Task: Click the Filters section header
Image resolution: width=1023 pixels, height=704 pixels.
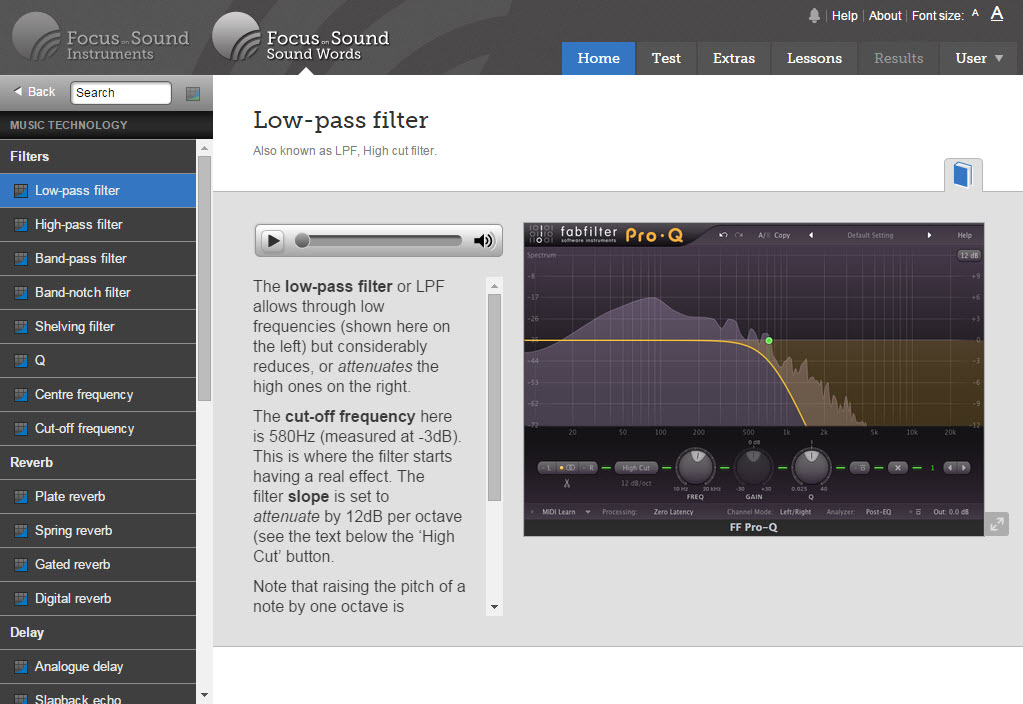Action: [x=98, y=156]
